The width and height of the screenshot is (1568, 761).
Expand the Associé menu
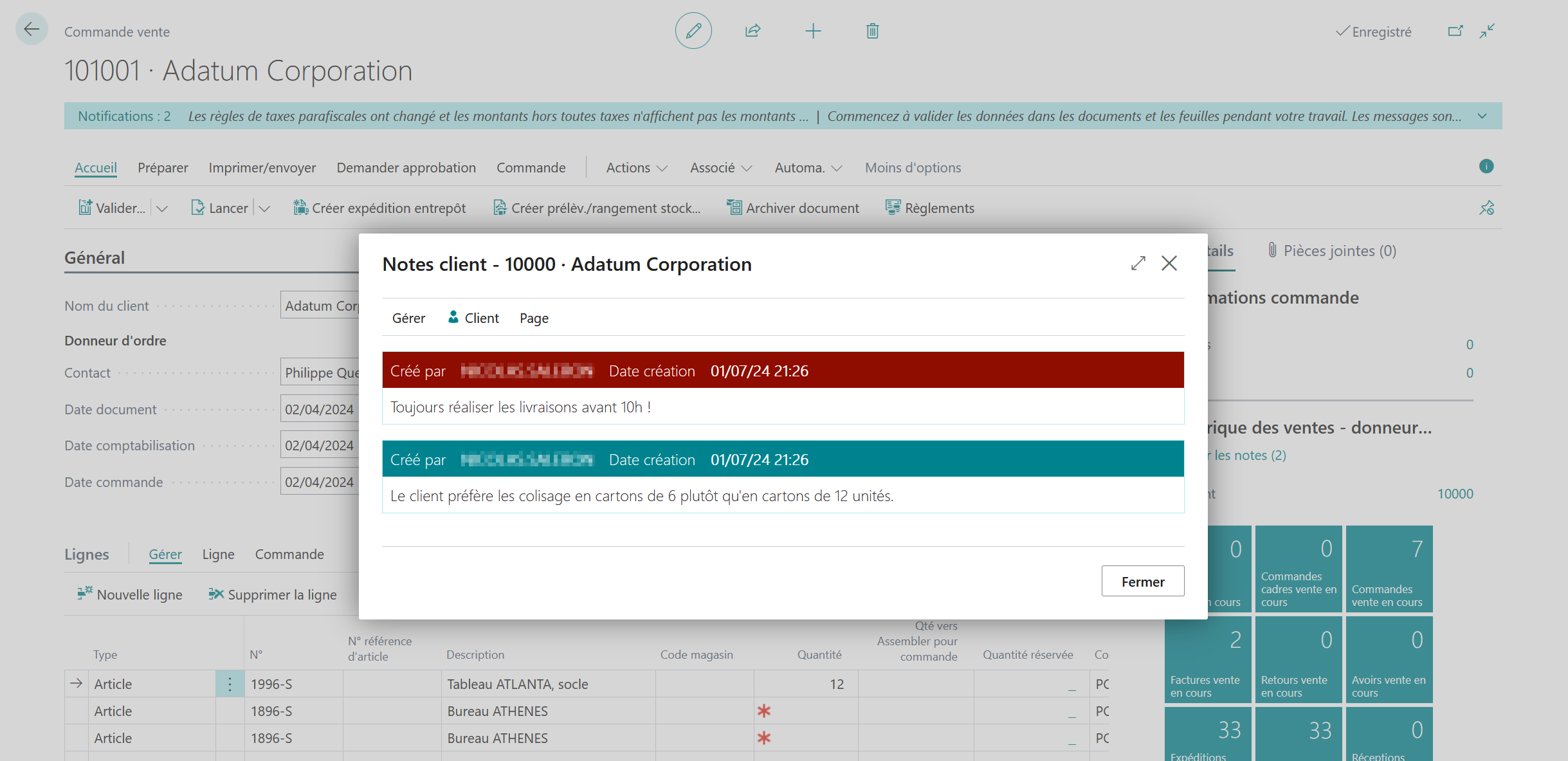click(721, 168)
